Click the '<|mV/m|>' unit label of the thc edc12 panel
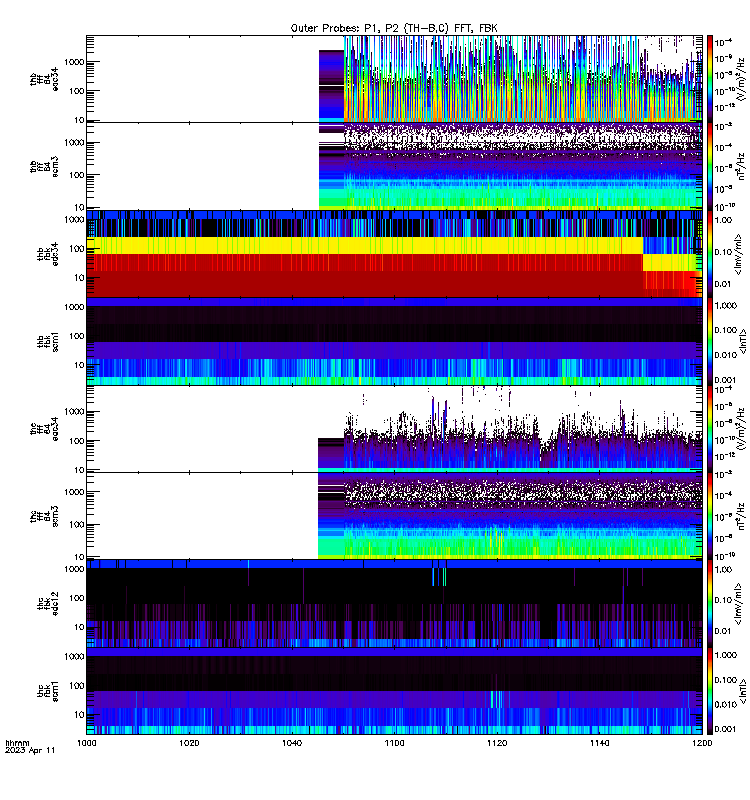The image size is (750, 800). 739,604
